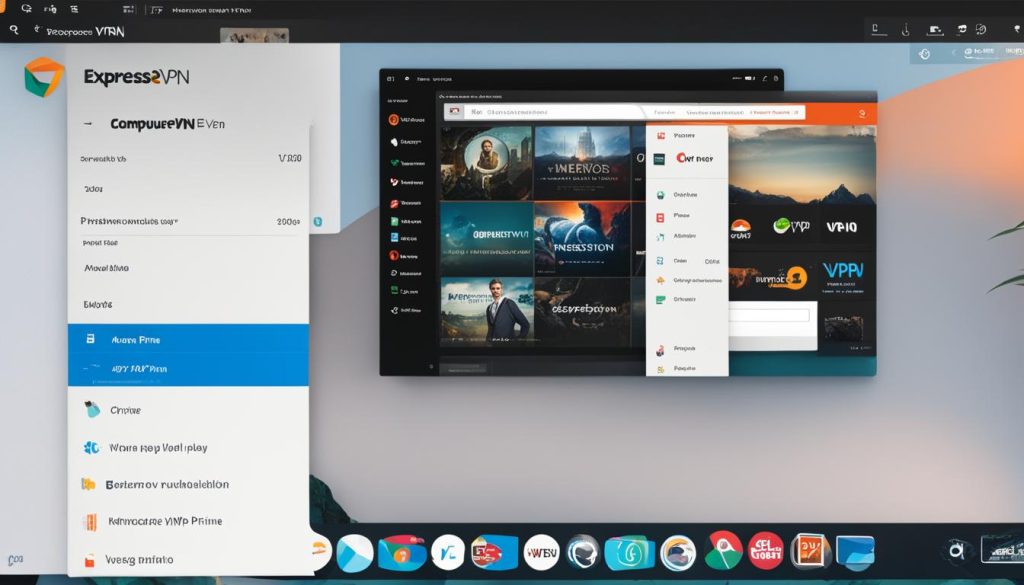Image resolution: width=1024 pixels, height=585 pixels.
Task: Click small blue badge beside the left panel
Action: pyautogui.click(x=318, y=222)
